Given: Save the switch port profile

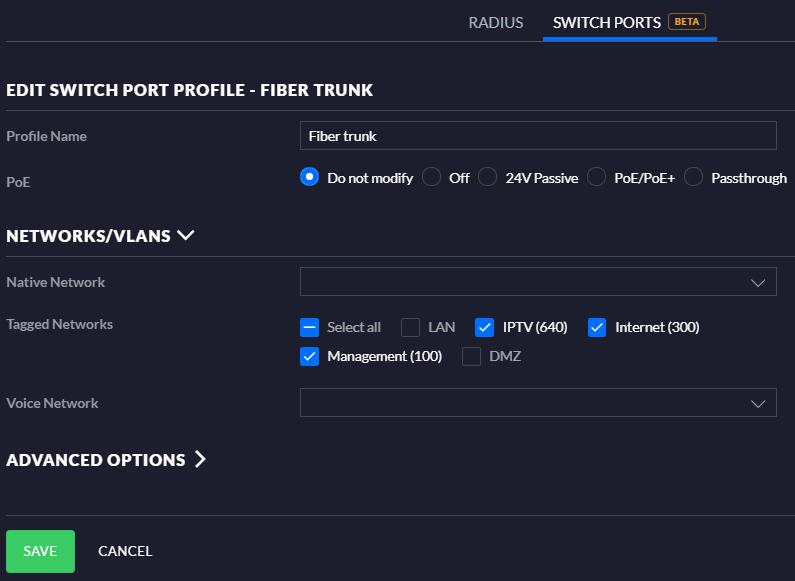Looking at the screenshot, I should click(40, 551).
